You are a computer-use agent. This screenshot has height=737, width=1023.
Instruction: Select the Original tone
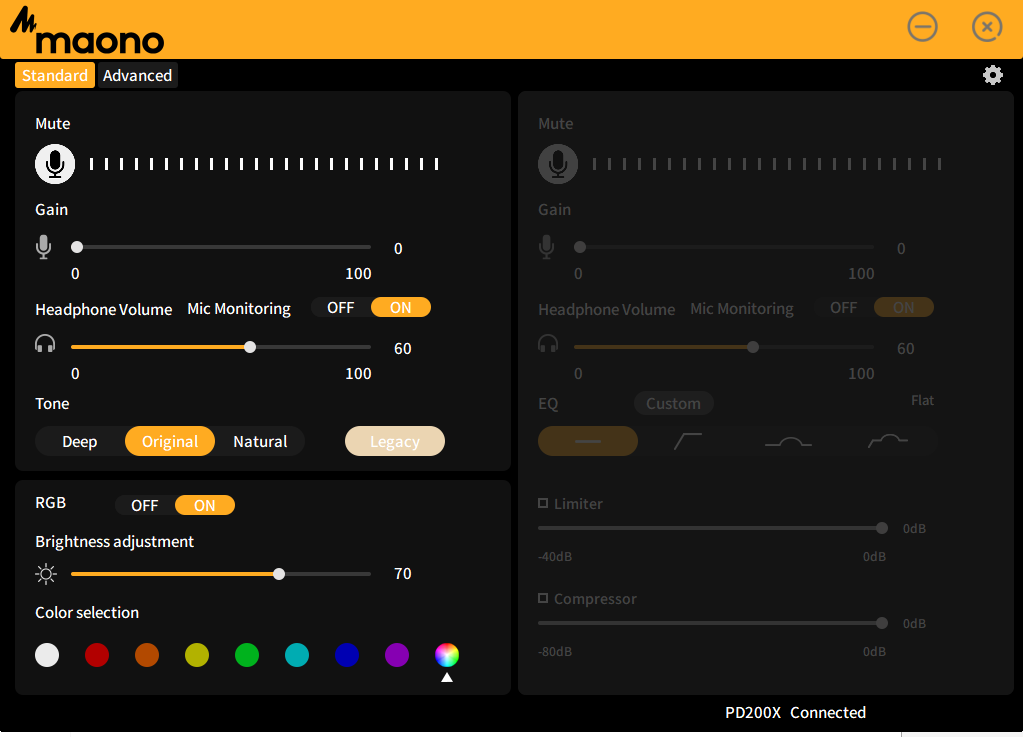coord(170,442)
